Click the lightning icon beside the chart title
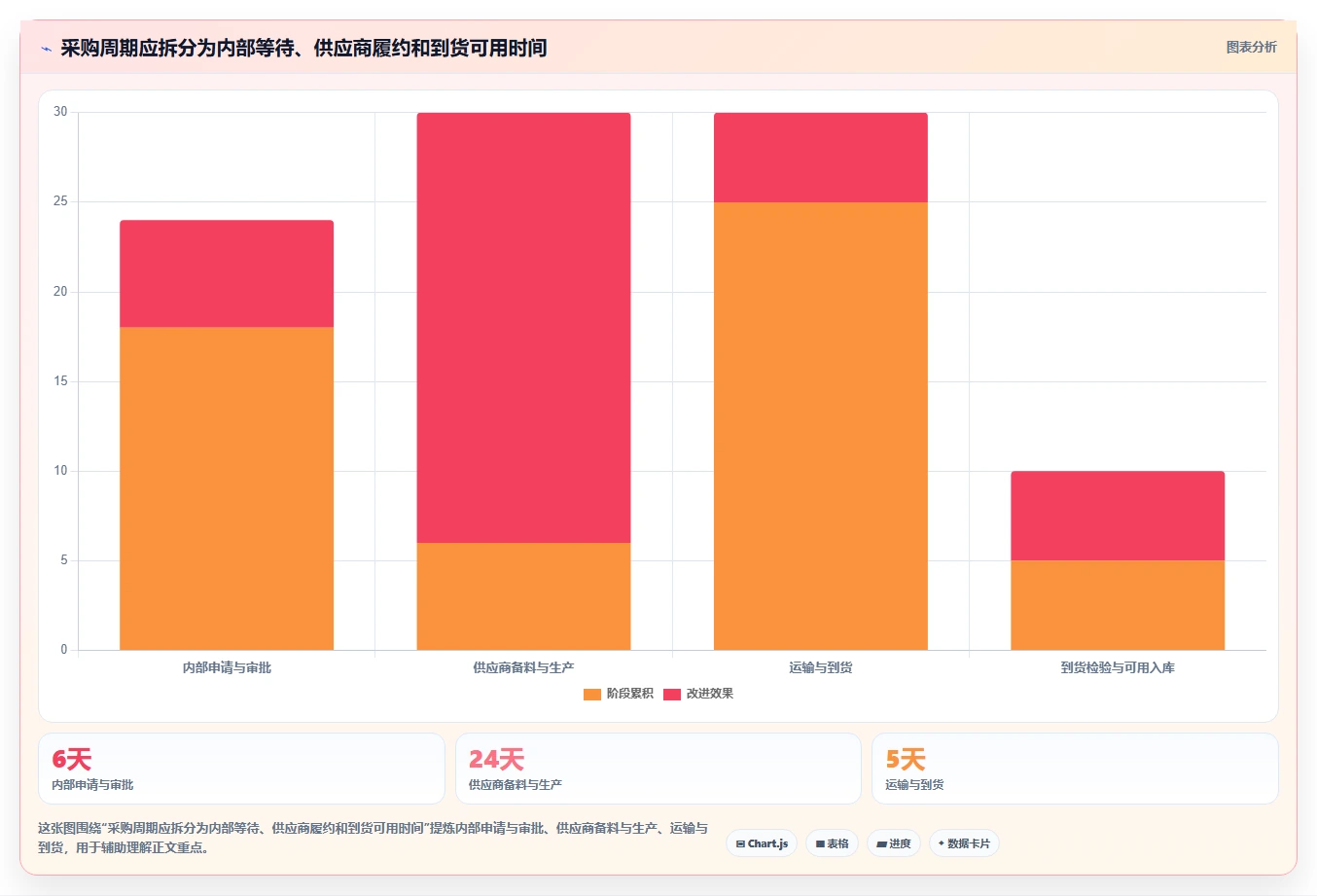Screen dimensions: 1317x896 click(46, 49)
